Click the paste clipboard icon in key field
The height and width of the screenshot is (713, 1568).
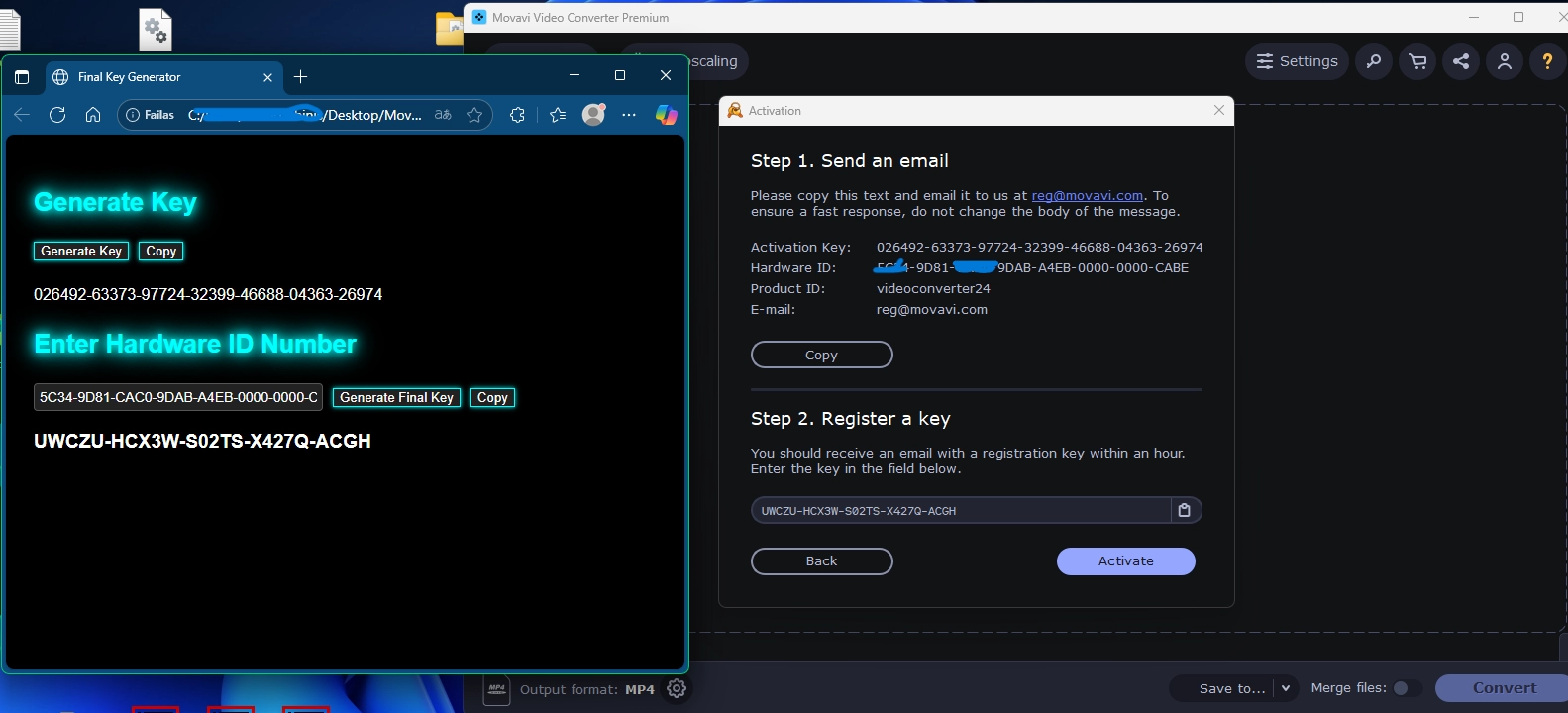1185,511
